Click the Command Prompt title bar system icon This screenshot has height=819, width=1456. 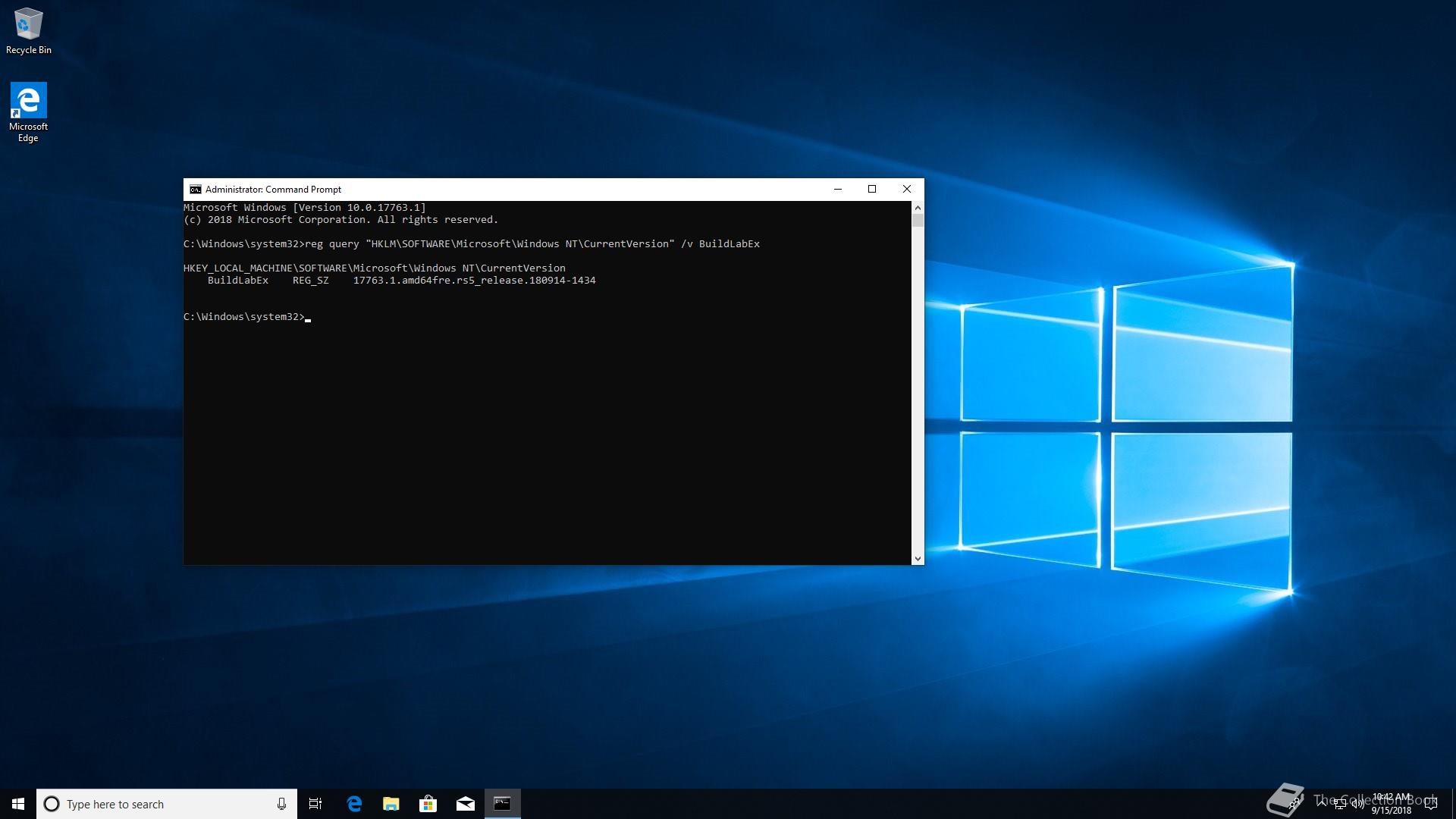point(196,190)
